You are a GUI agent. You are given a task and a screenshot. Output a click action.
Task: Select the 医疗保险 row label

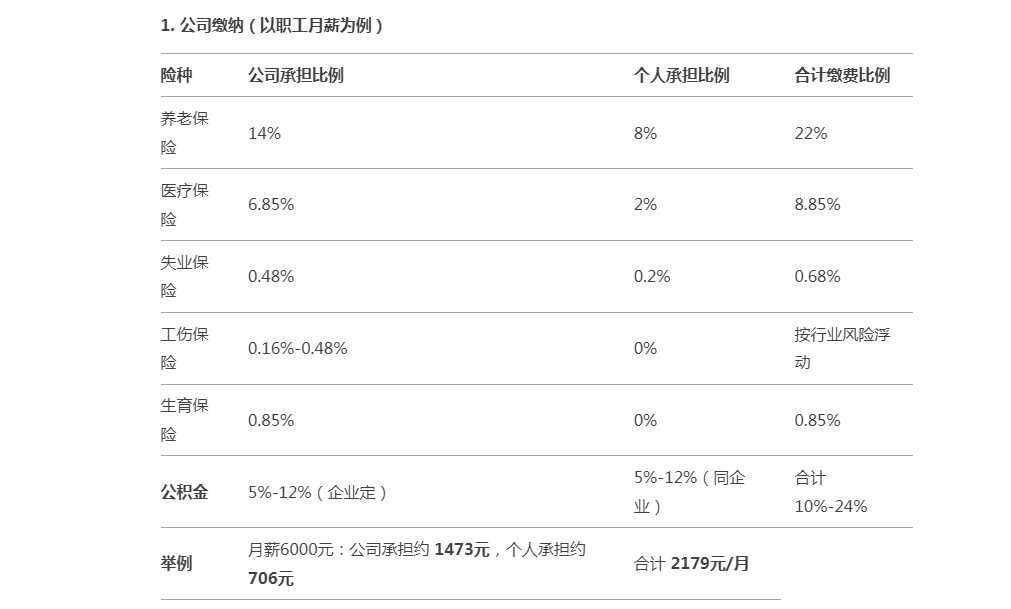coord(184,205)
